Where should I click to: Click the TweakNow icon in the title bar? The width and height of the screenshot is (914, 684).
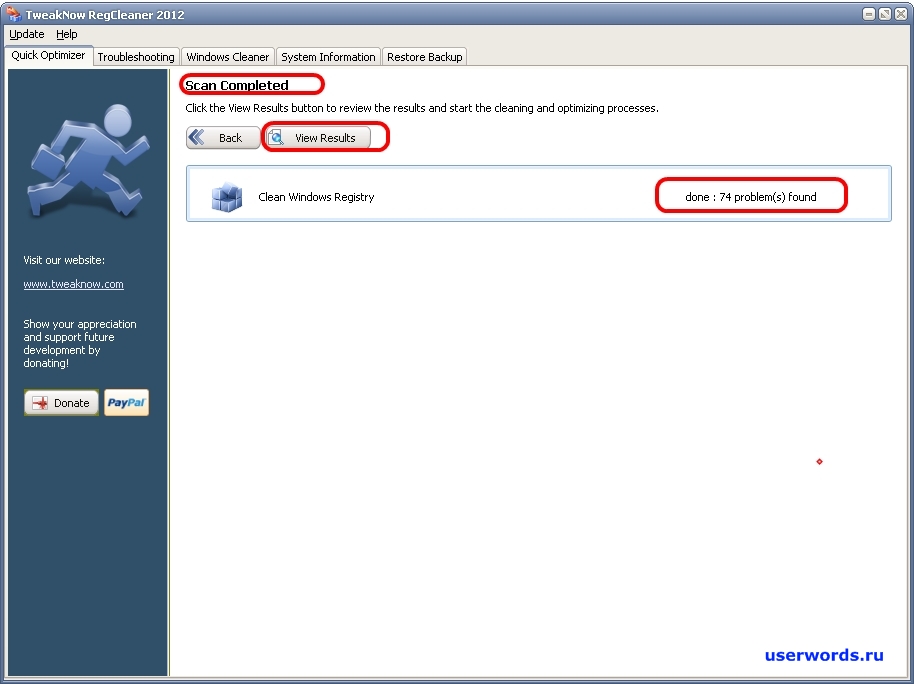pyautogui.click(x=13, y=13)
